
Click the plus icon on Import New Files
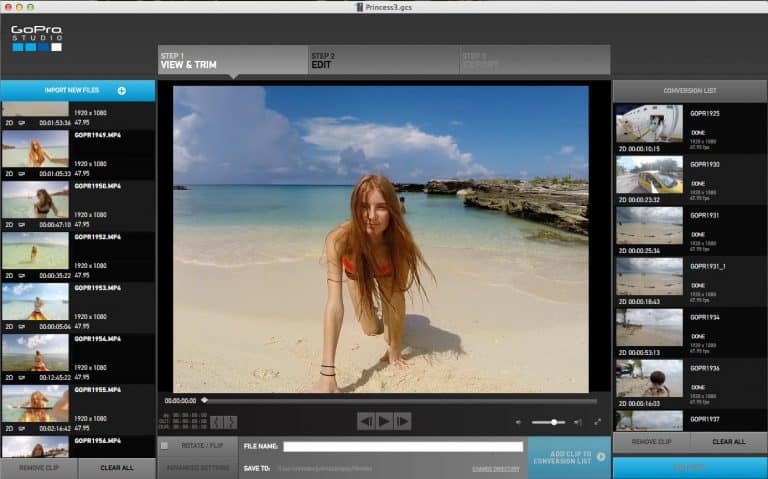(122, 91)
